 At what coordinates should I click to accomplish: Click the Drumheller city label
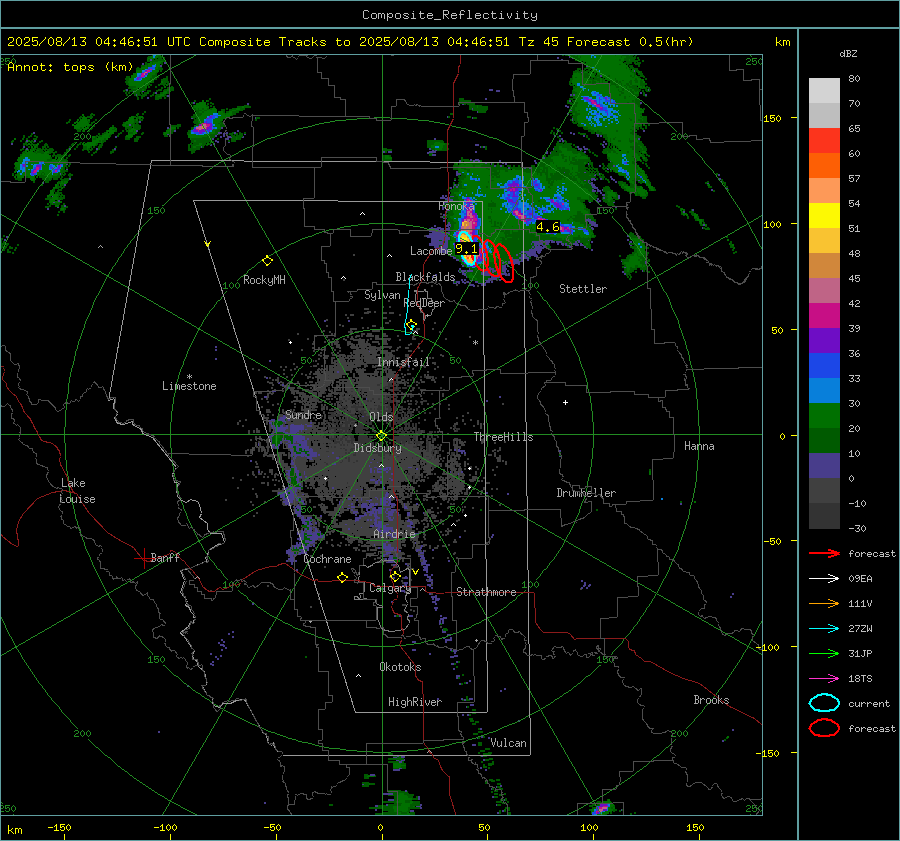coord(586,493)
